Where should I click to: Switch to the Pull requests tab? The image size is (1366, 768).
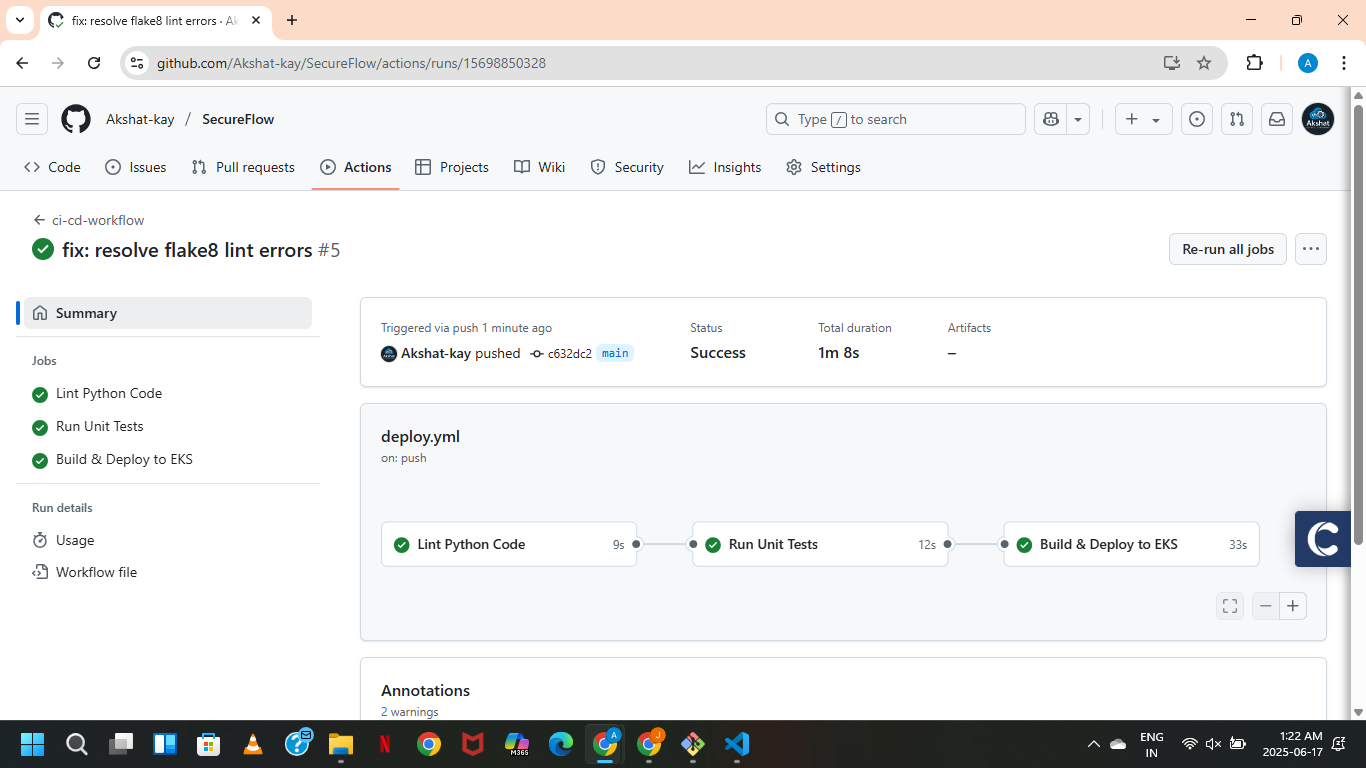click(243, 167)
